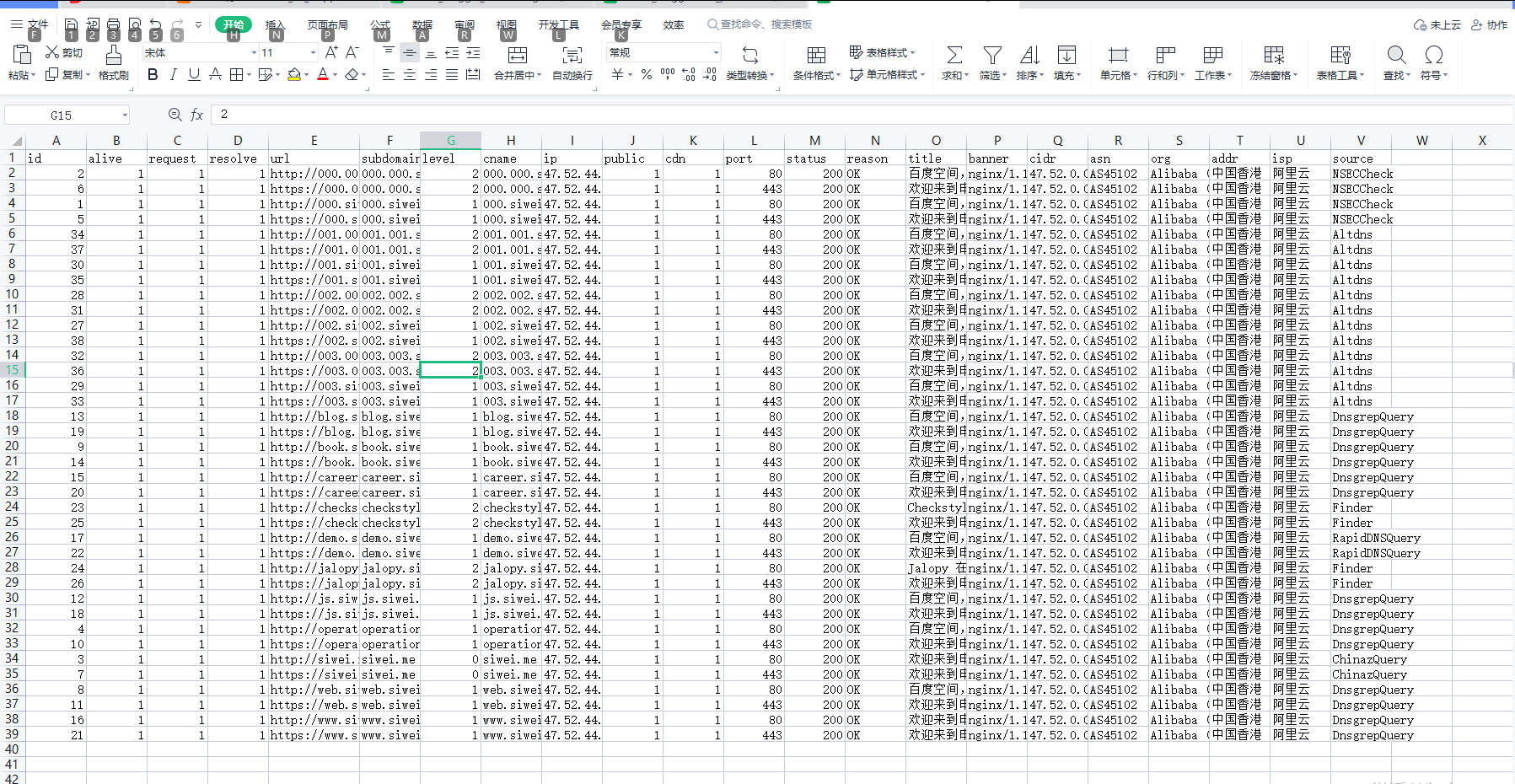
Task: Expand the Name Box dropdown next to G15
Action: pos(125,115)
